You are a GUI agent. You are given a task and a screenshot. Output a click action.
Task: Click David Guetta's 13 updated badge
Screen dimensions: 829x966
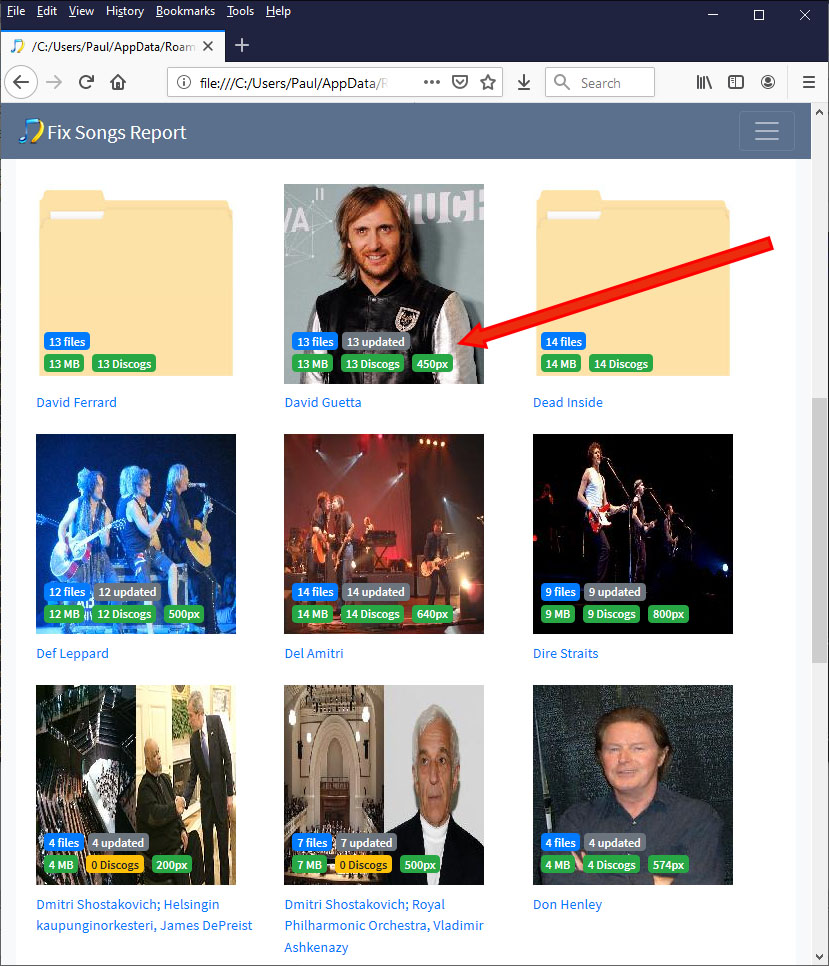tap(376, 342)
